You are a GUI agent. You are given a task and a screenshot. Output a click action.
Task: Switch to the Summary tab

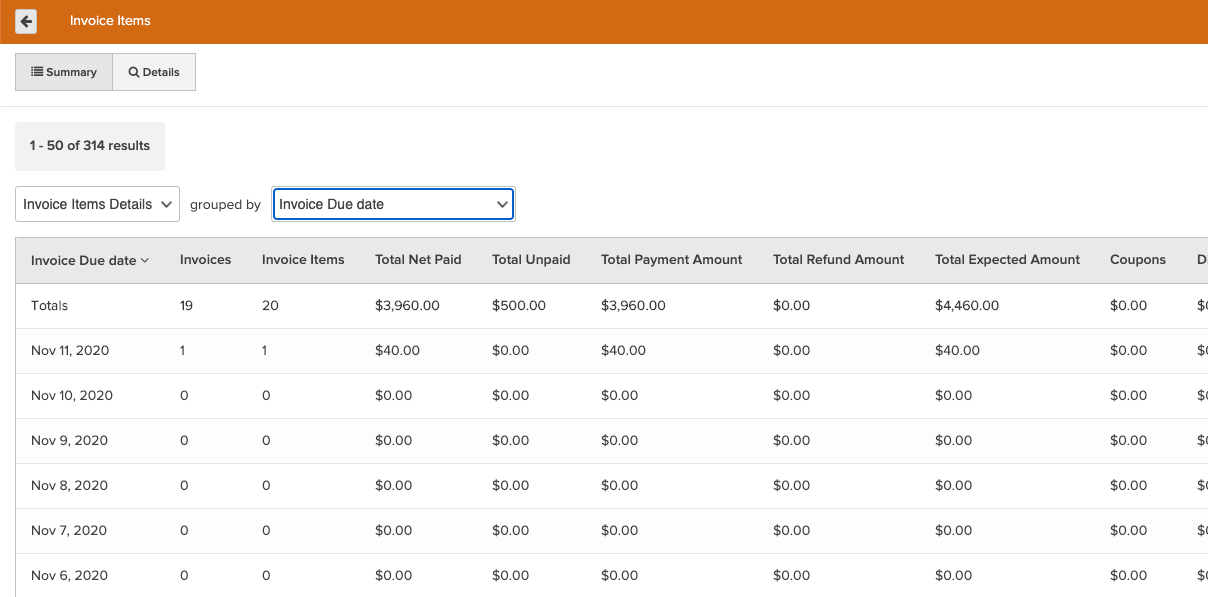(64, 72)
